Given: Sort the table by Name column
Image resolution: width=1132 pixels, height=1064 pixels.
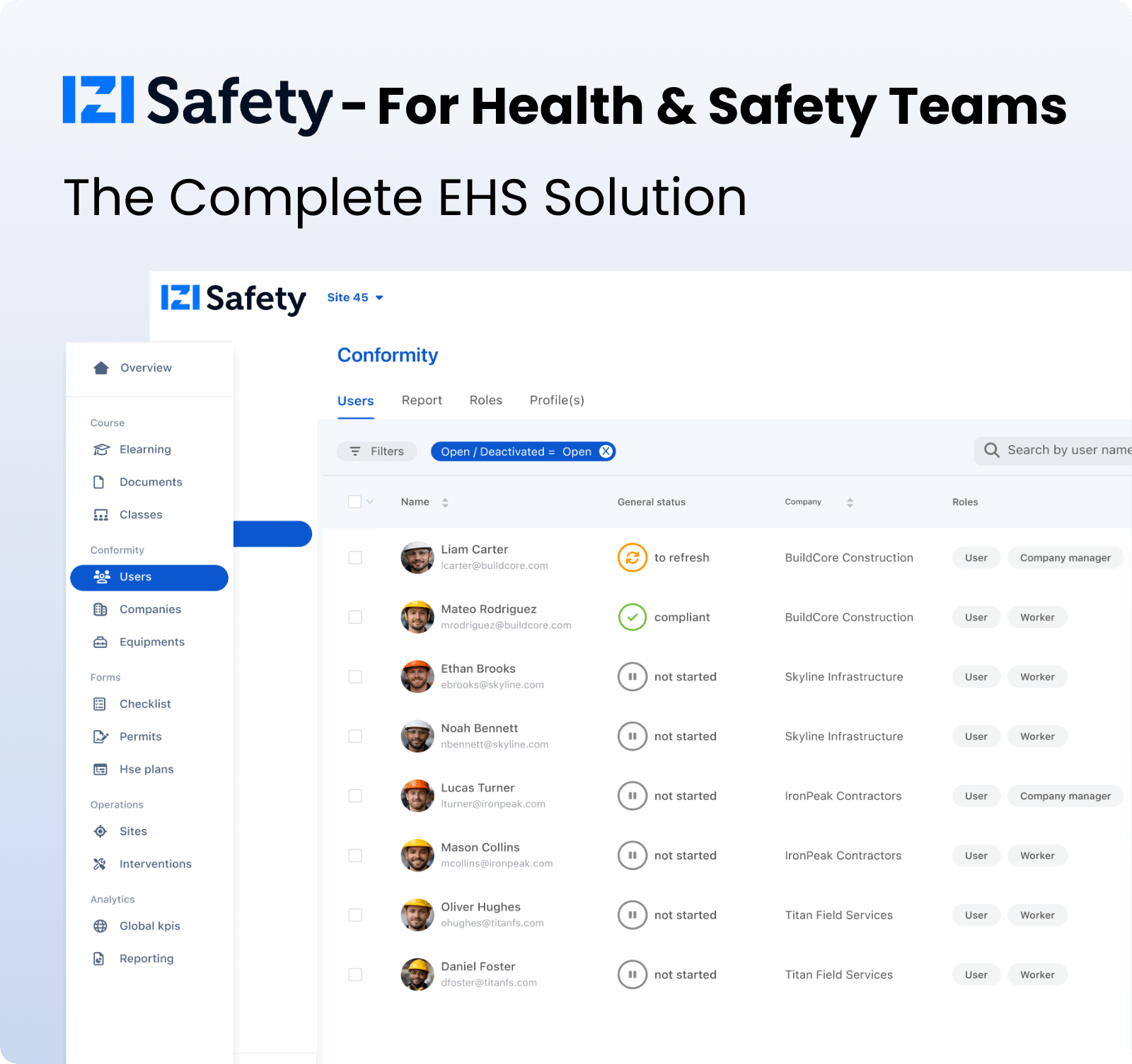Looking at the screenshot, I should click(x=445, y=502).
